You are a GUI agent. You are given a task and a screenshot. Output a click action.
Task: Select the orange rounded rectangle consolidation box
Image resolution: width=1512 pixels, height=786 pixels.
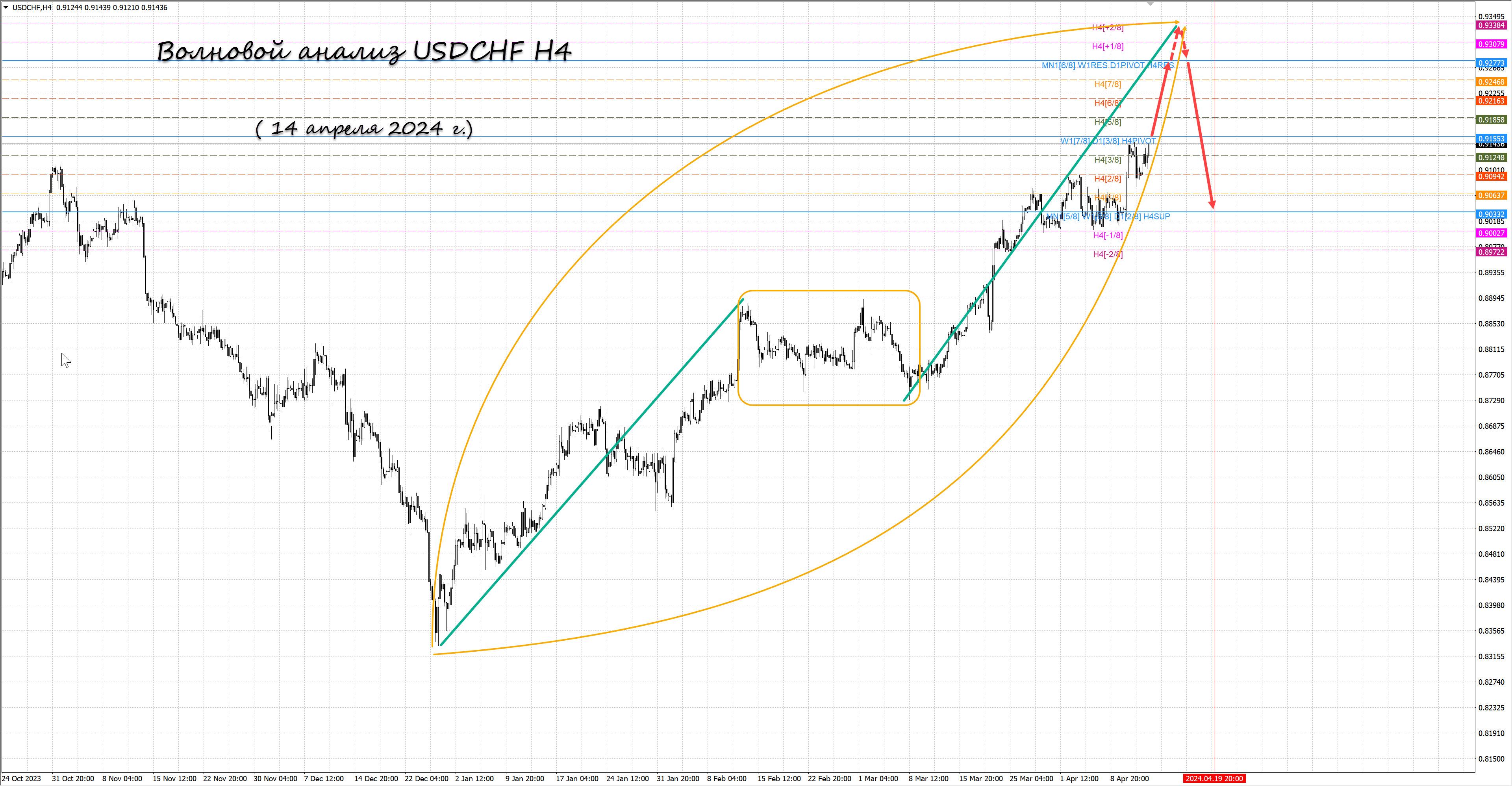(x=828, y=291)
